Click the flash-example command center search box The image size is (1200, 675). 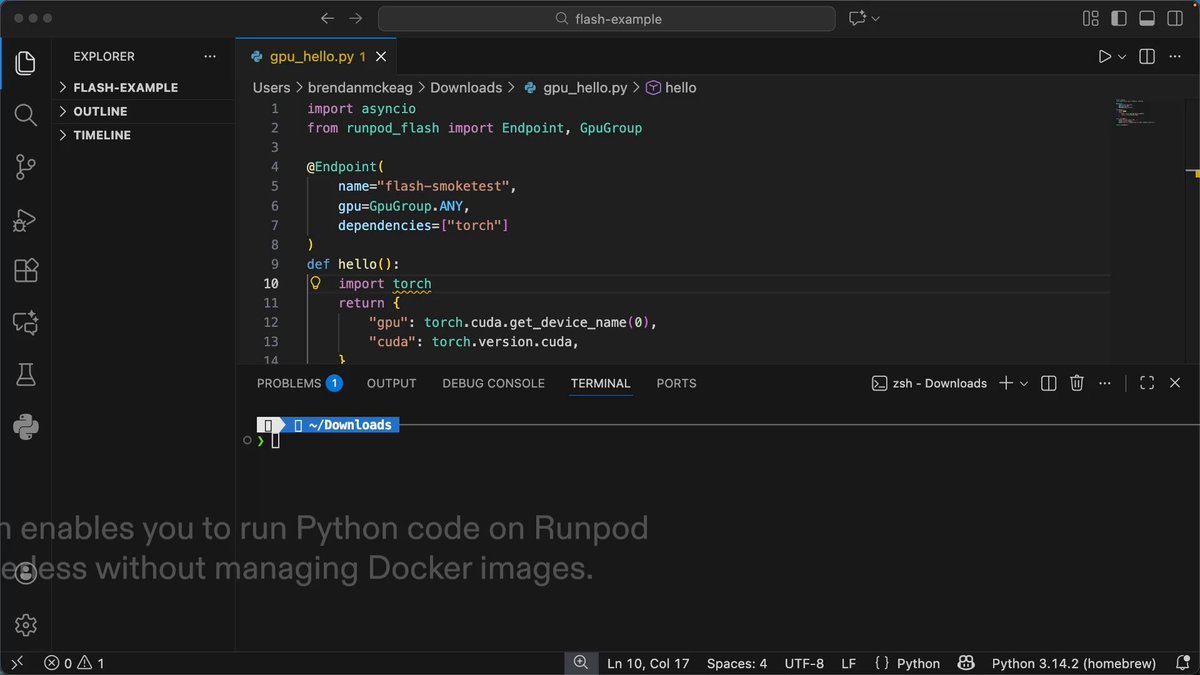[x=607, y=19]
